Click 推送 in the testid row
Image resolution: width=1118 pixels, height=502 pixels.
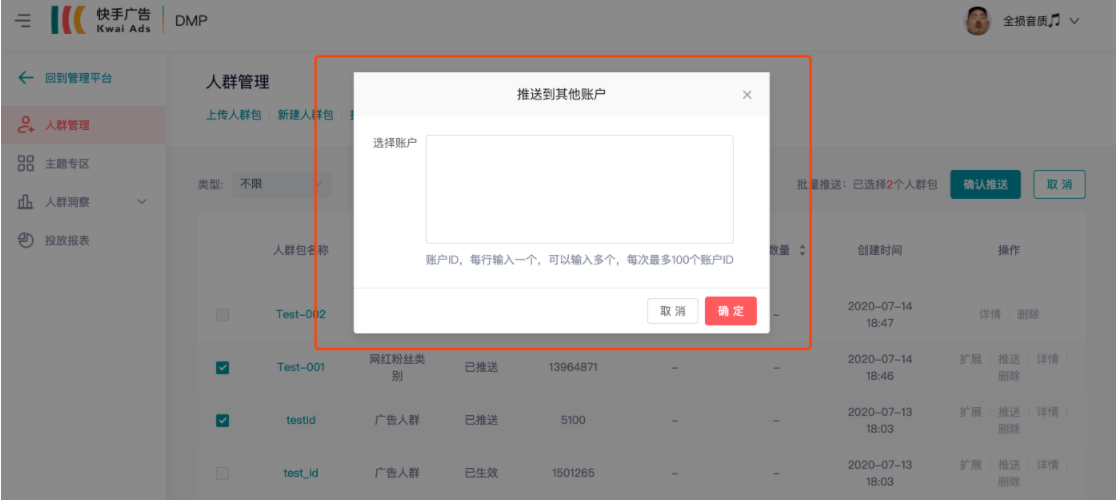(1009, 411)
